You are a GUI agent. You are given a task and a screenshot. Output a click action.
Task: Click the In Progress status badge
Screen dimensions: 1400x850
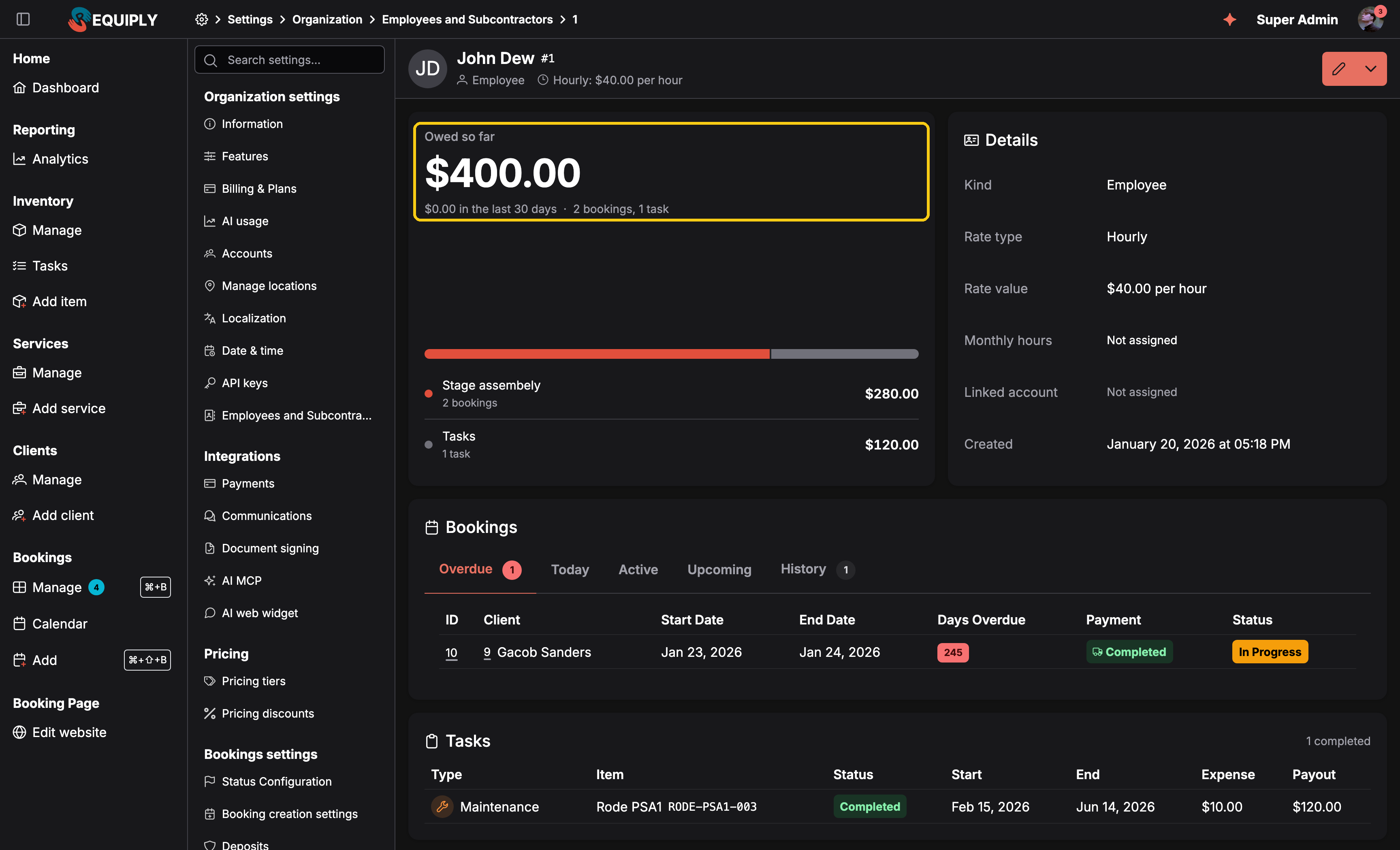tap(1269, 652)
